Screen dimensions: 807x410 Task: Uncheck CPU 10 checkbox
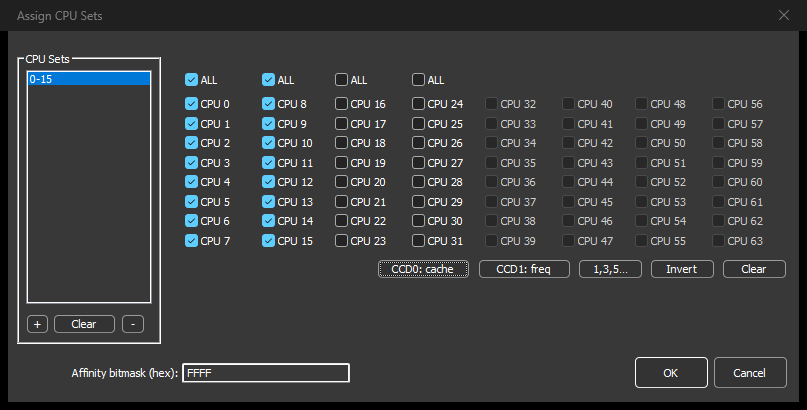268,143
